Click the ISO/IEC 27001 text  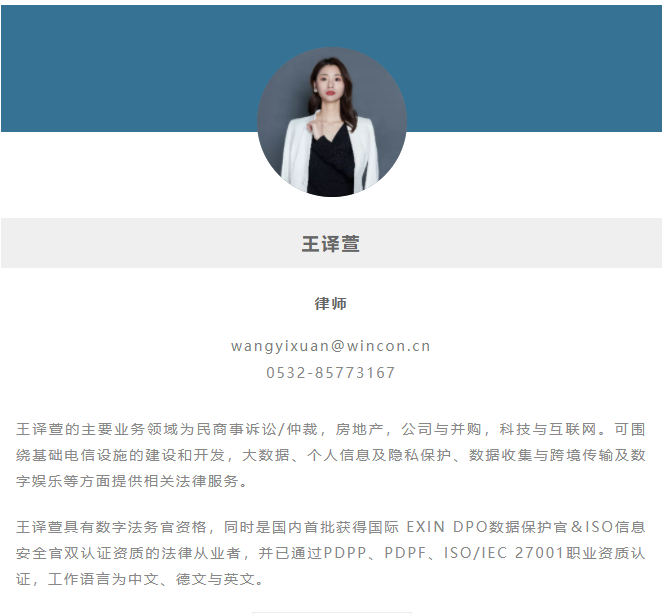point(504,553)
